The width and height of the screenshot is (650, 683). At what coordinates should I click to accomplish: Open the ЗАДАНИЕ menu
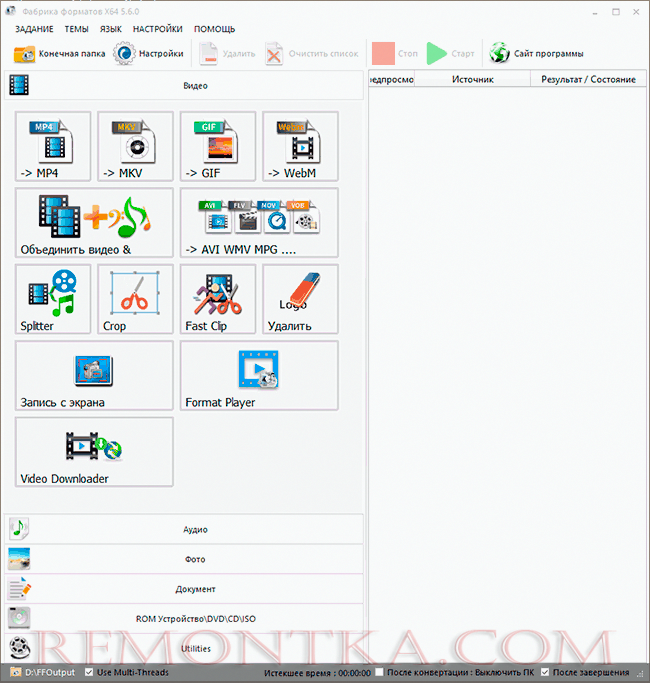(34, 29)
